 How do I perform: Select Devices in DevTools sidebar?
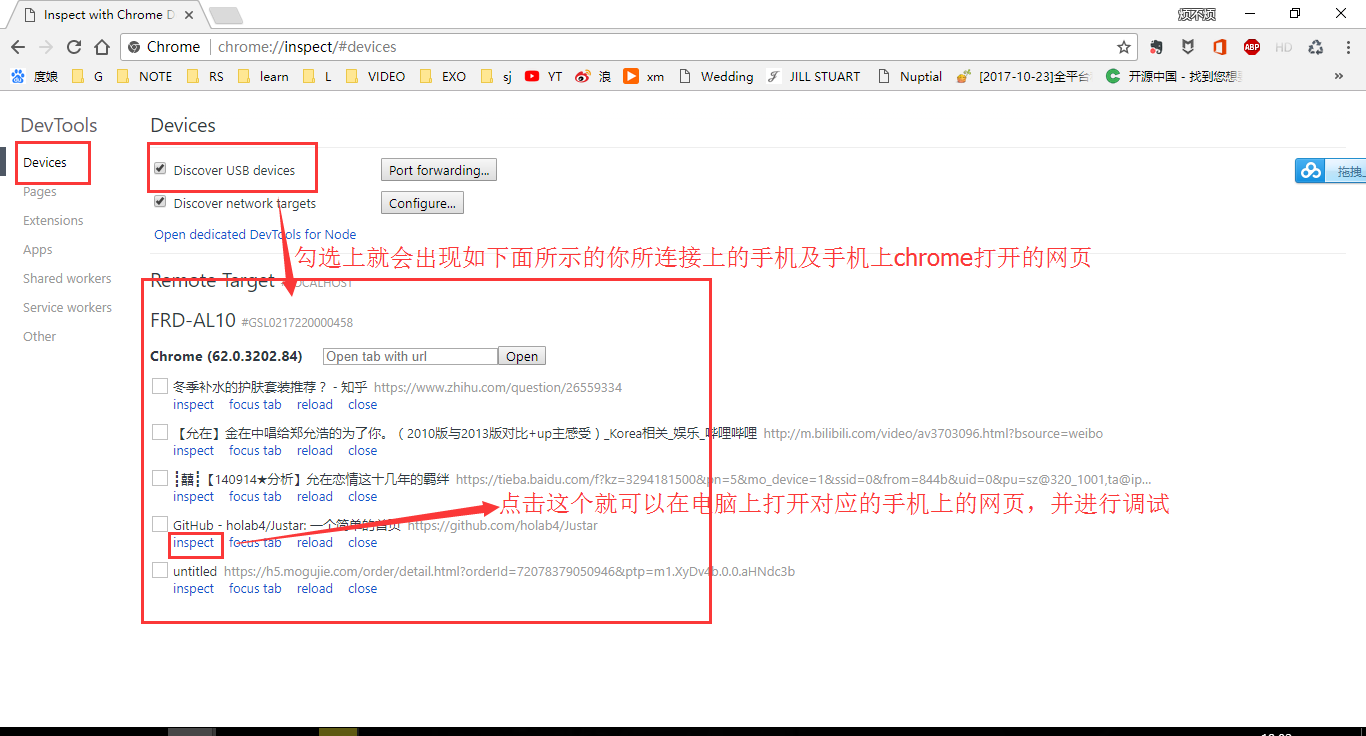click(x=45, y=162)
